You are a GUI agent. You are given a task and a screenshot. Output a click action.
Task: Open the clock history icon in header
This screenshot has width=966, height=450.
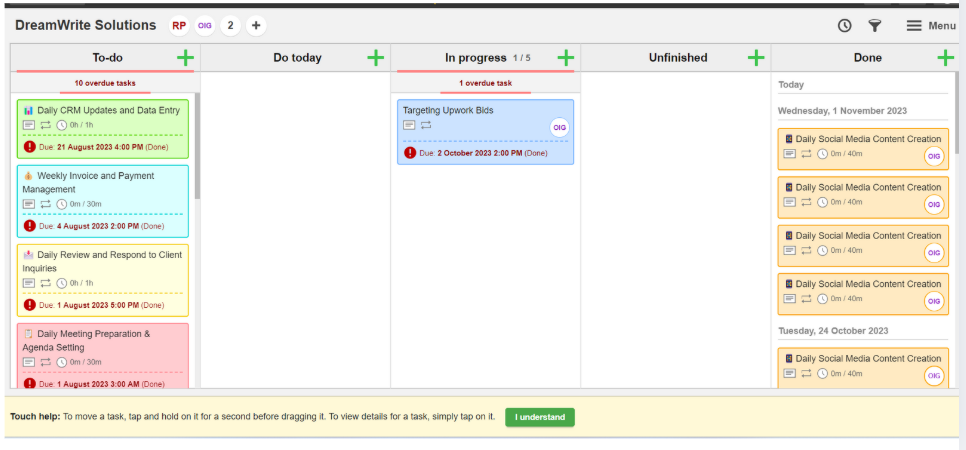pos(845,26)
